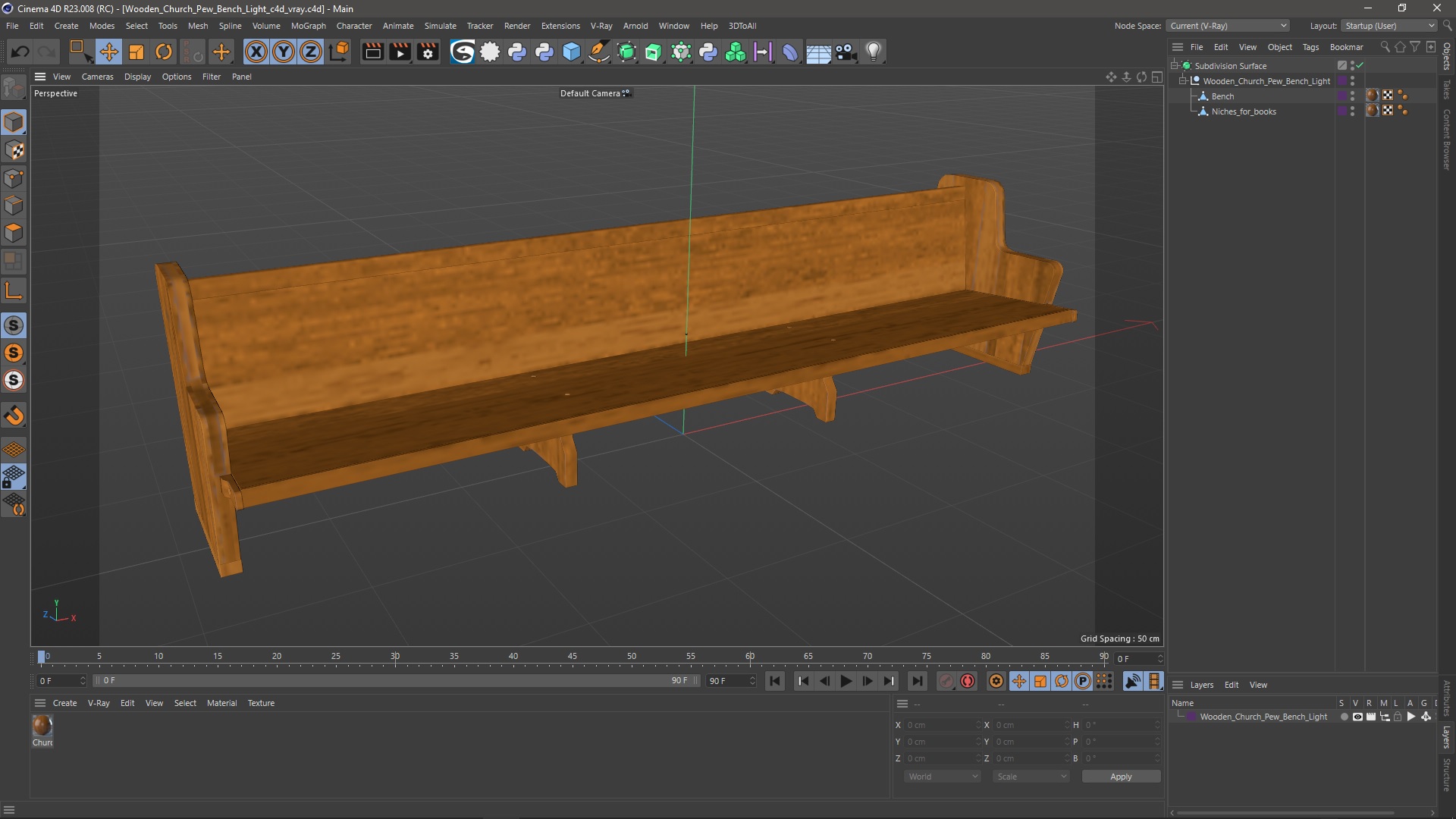Toggle visibility of Bench layer

(x=1354, y=93)
